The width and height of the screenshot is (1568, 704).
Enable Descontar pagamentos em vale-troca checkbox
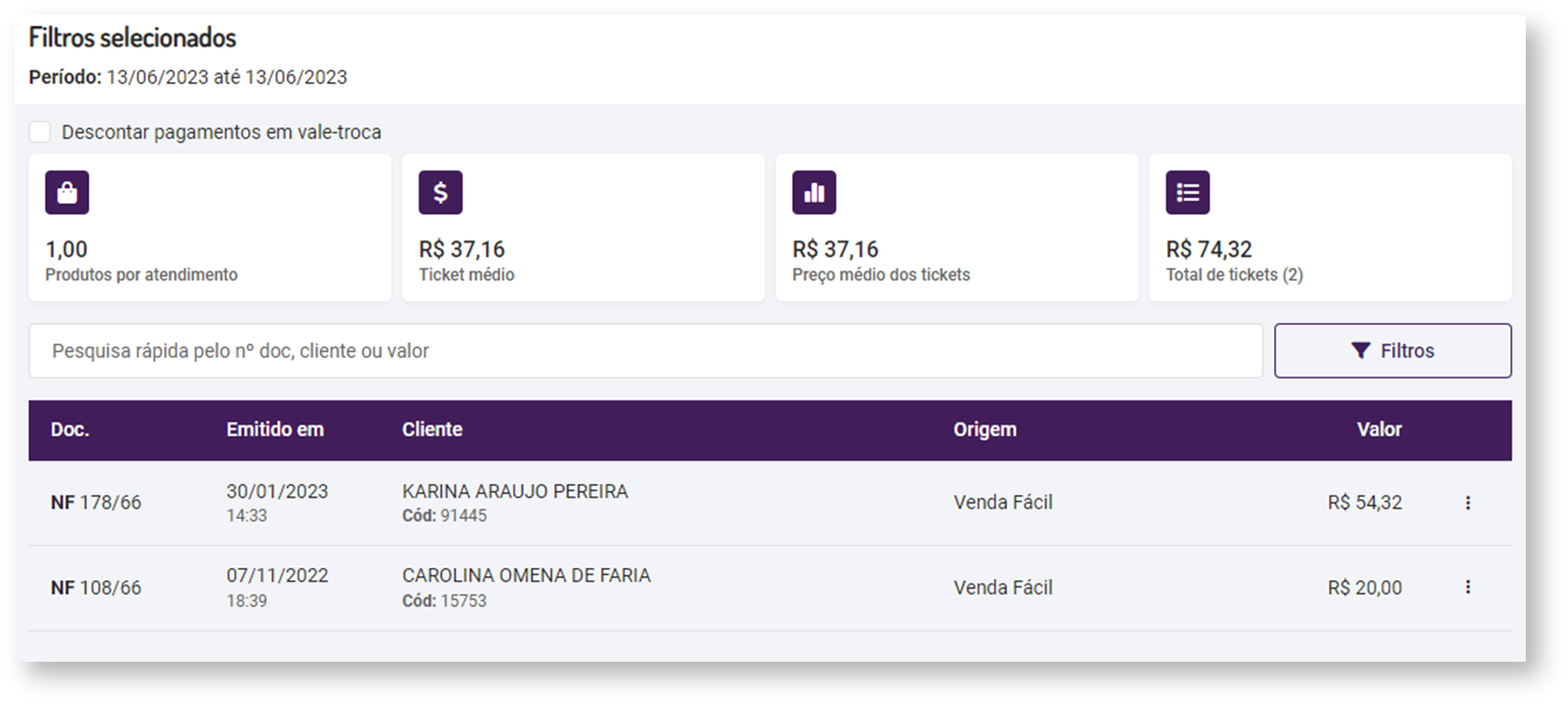pyautogui.click(x=40, y=132)
